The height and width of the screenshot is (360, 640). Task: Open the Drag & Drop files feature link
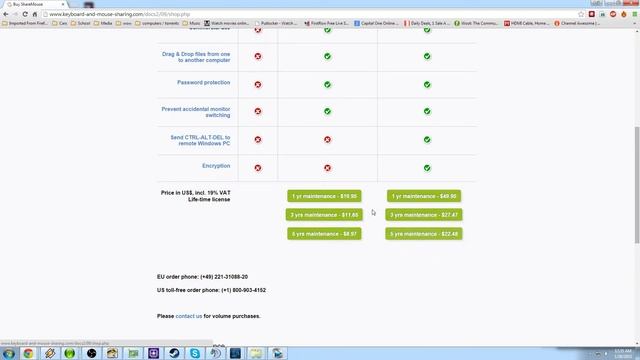[x=196, y=57]
